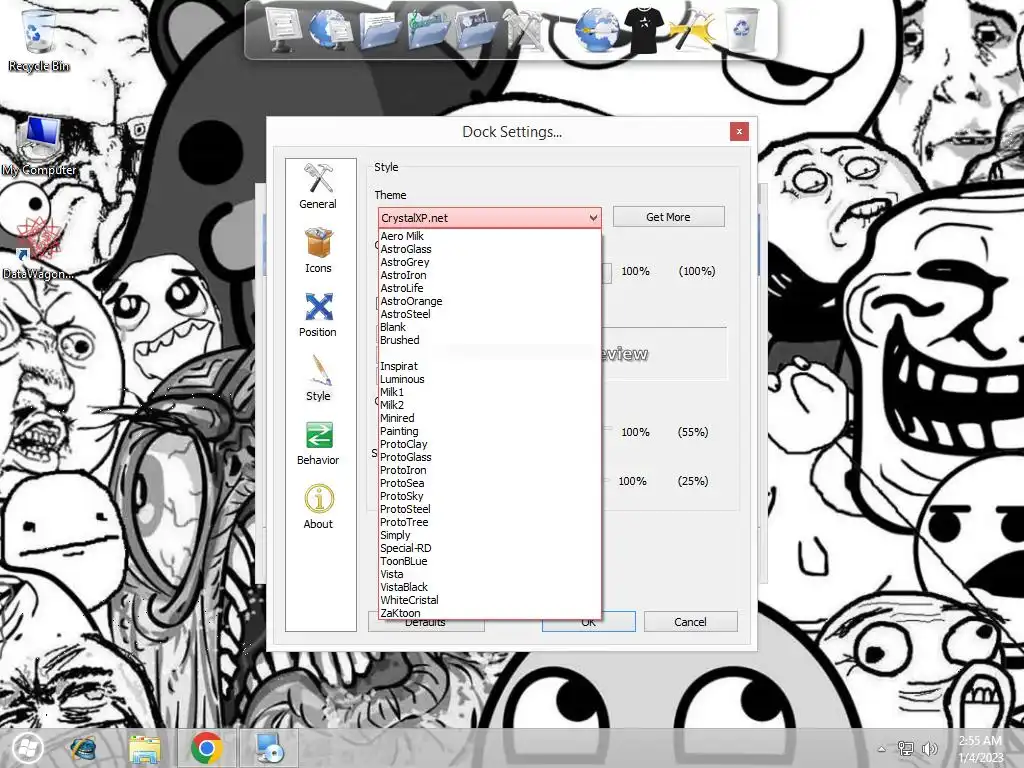Select My Computer desktop icon
Screen dimensions: 1024x768
tap(39, 145)
